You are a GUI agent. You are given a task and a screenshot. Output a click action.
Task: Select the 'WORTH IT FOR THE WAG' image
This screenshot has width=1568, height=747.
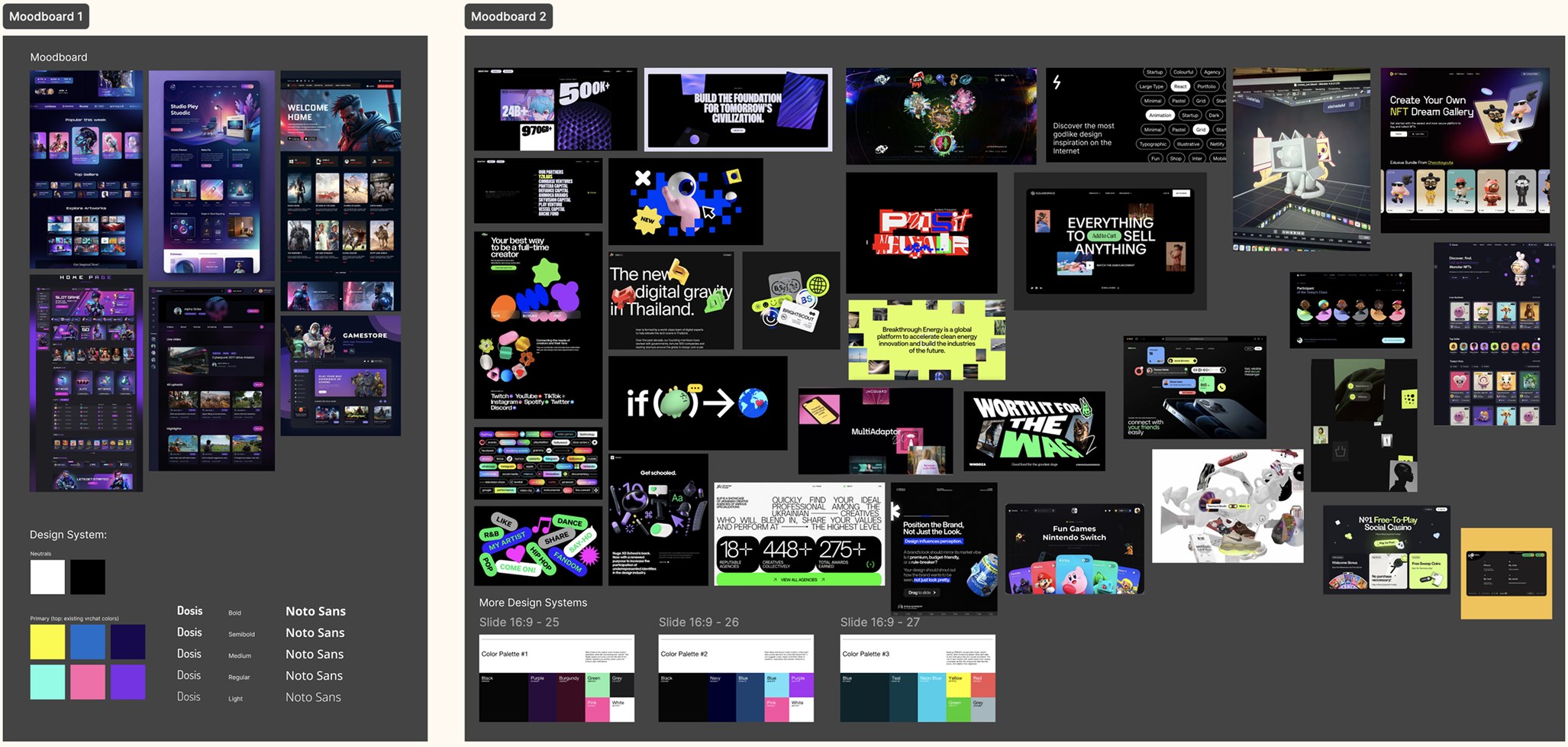click(1034, 432)
